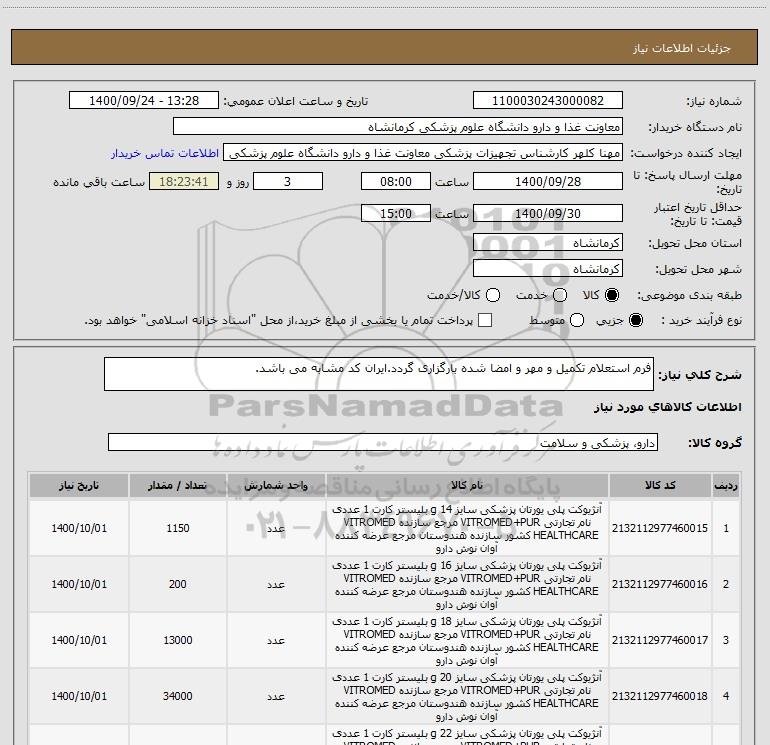
Task: Click the countdown timer 18:23:41
Action: pos(184,181)
